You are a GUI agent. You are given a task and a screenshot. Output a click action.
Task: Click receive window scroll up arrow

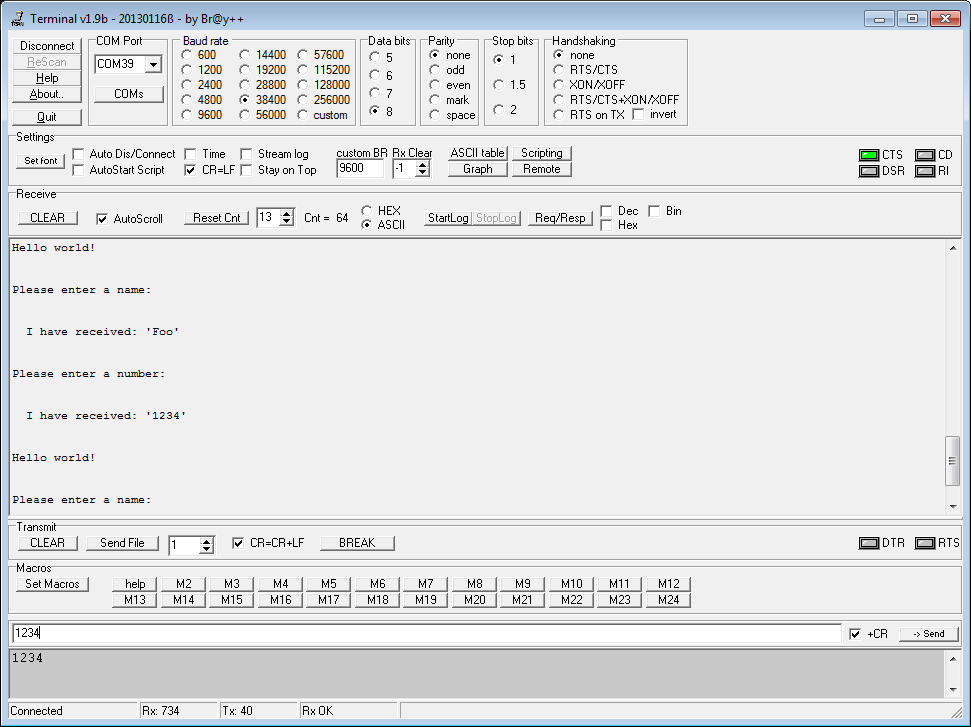[952, 248]
